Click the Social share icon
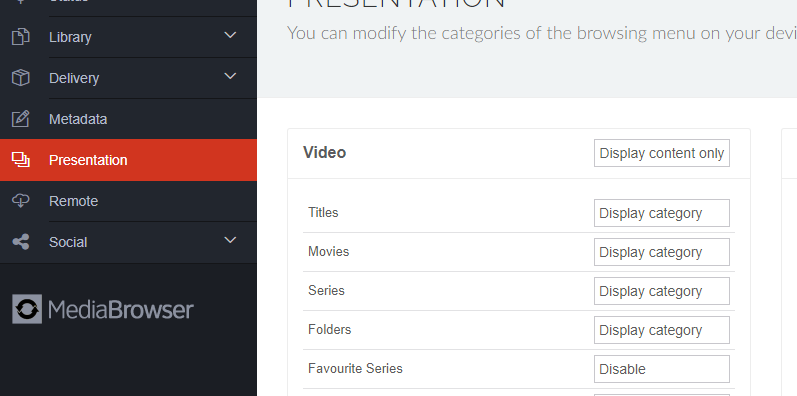 coord(20,242)
